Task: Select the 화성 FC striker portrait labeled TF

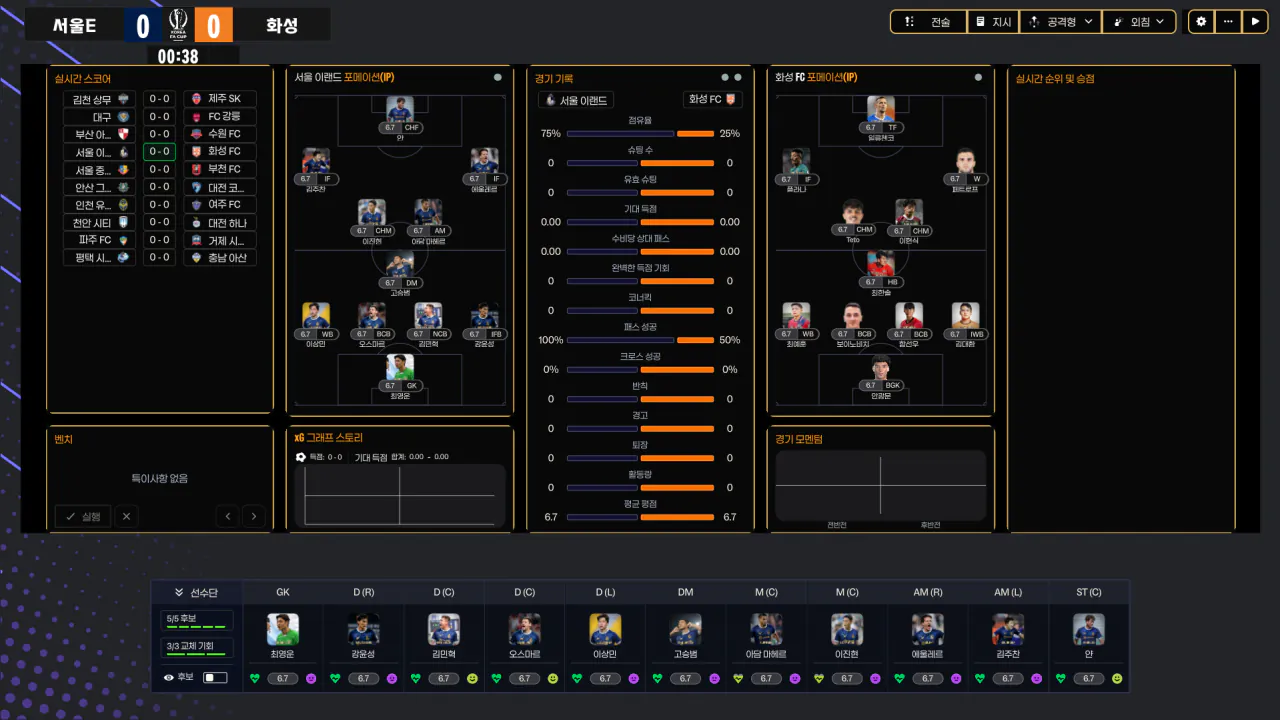Action: (881, 110)
